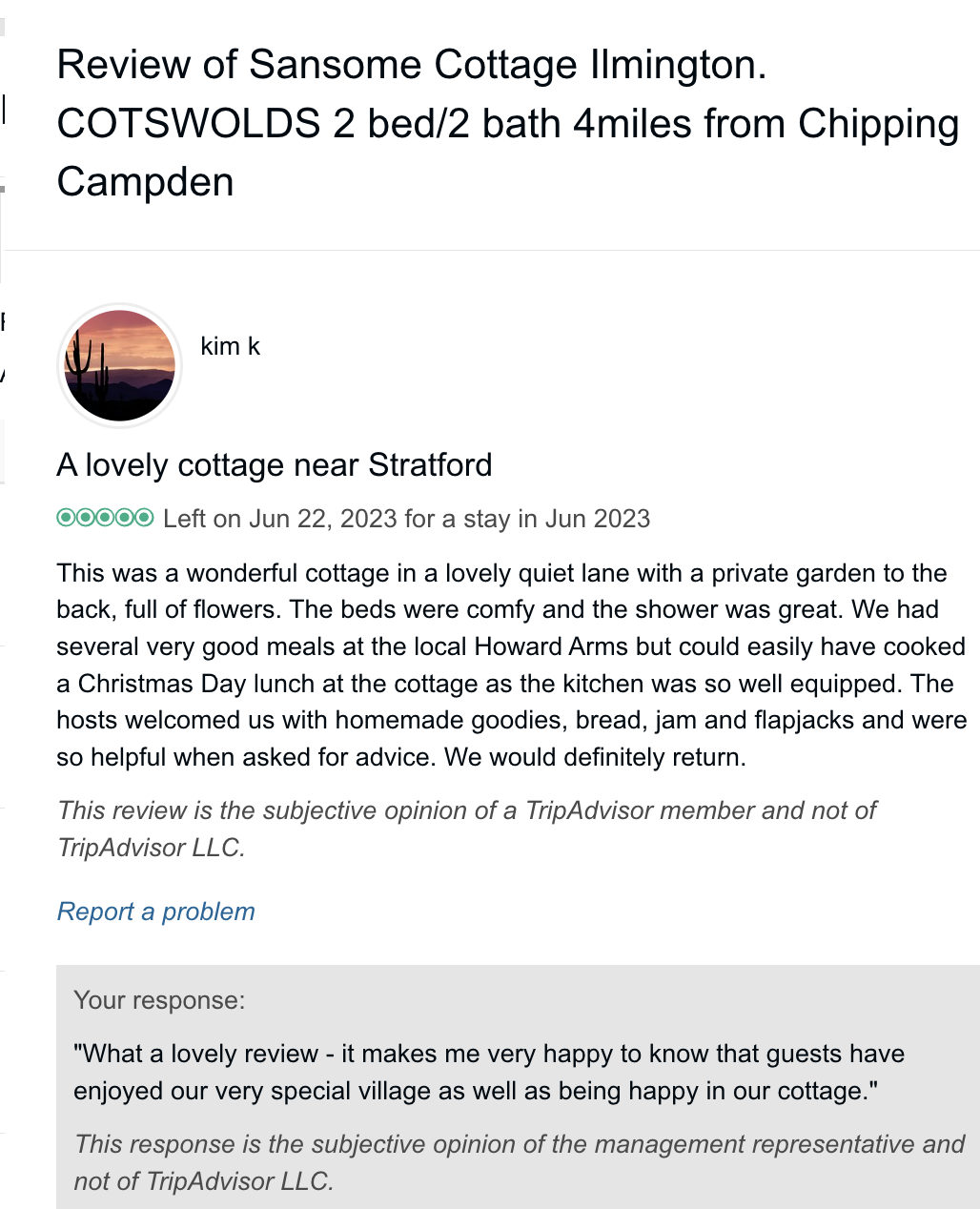Click the review body paragraph text
The image size is (980, 1209).
coord(511,666)
